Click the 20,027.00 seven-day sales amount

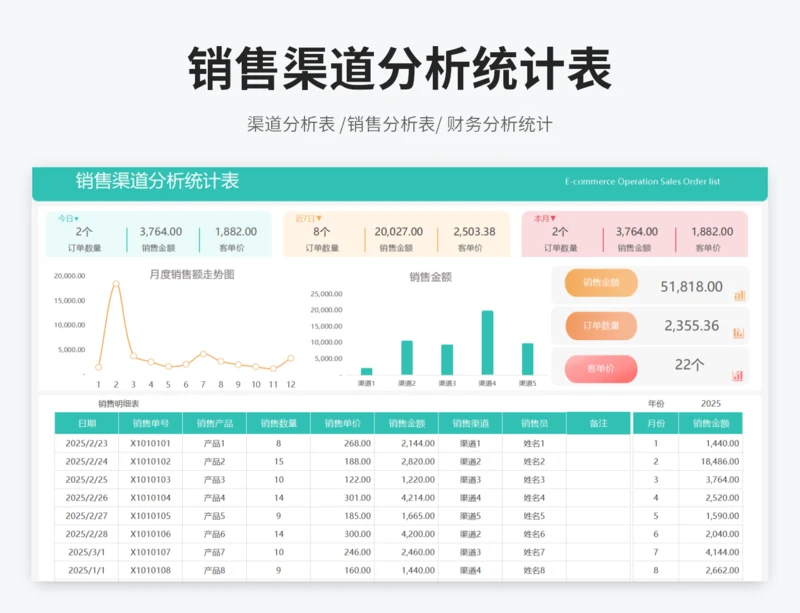[x=398, y=232]
